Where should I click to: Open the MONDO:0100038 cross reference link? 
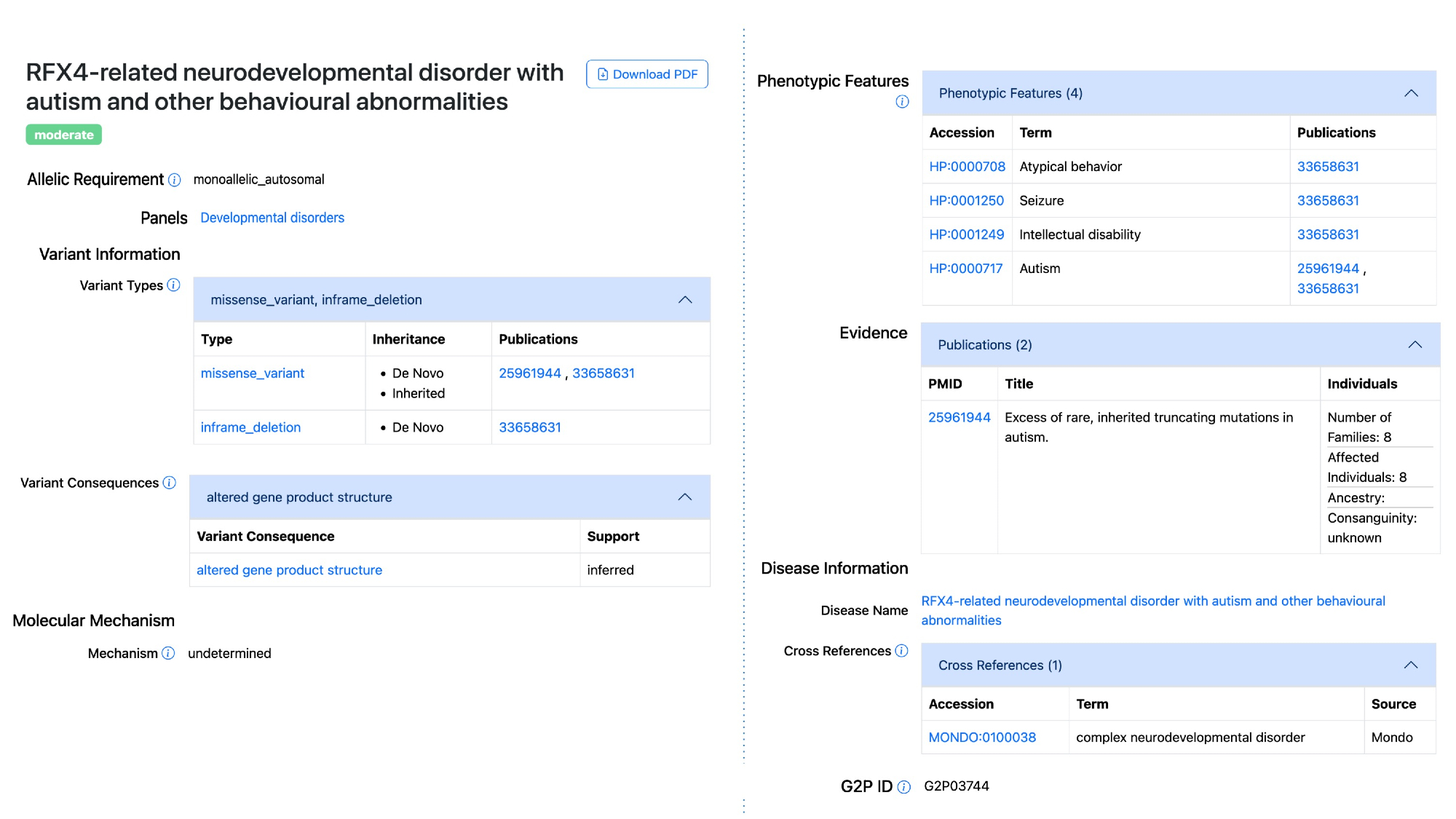(981, 737)
